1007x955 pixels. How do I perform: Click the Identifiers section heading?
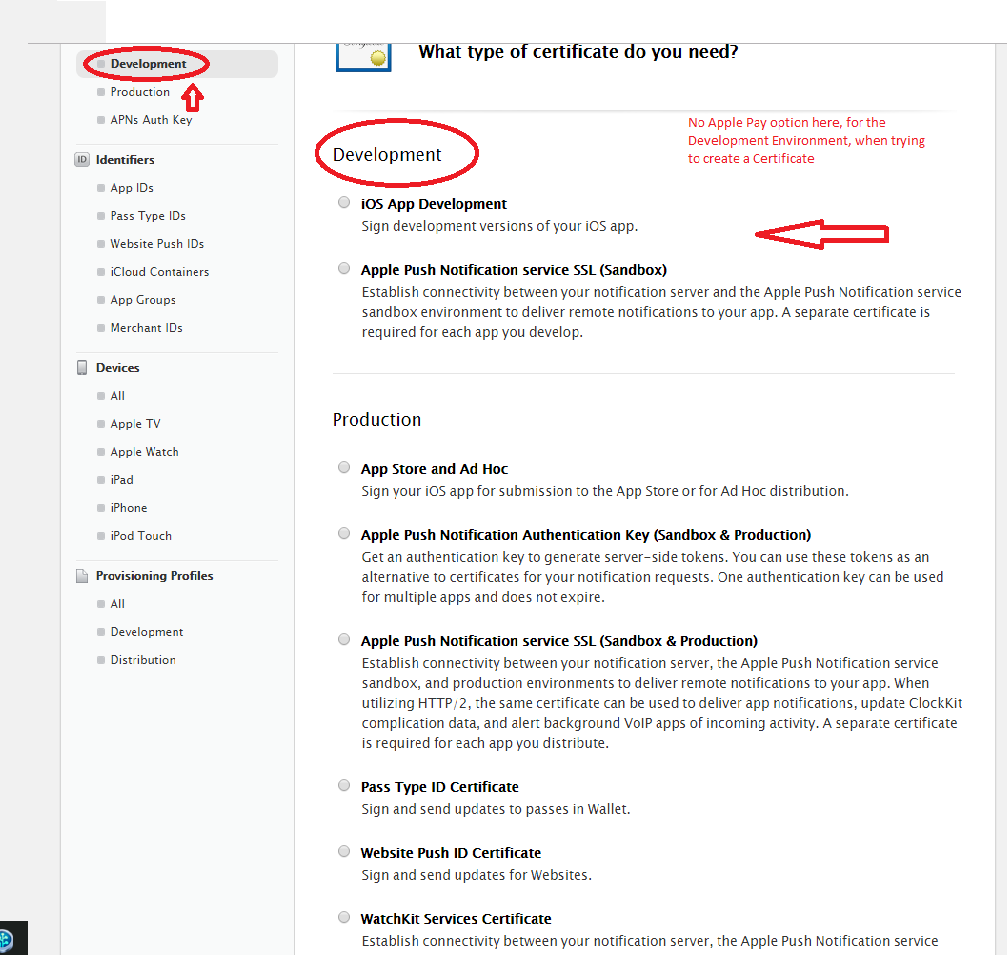tap(125, 159)
